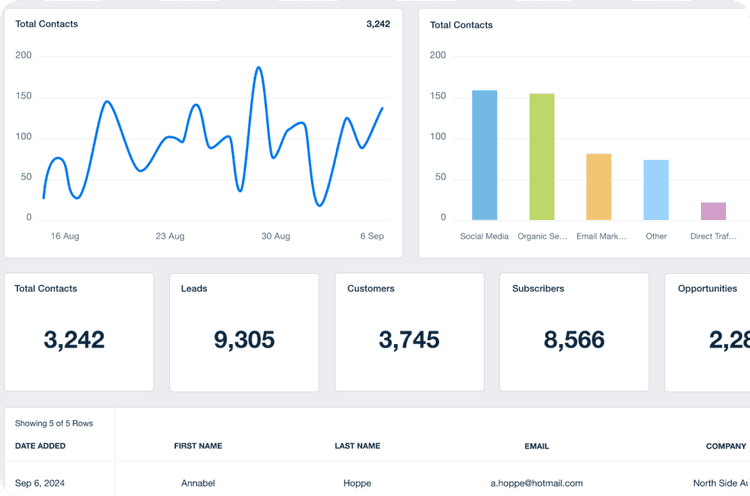Open the Leads 9,305 stat card
This screenshot has height=496, width=750.
point(244,332)
